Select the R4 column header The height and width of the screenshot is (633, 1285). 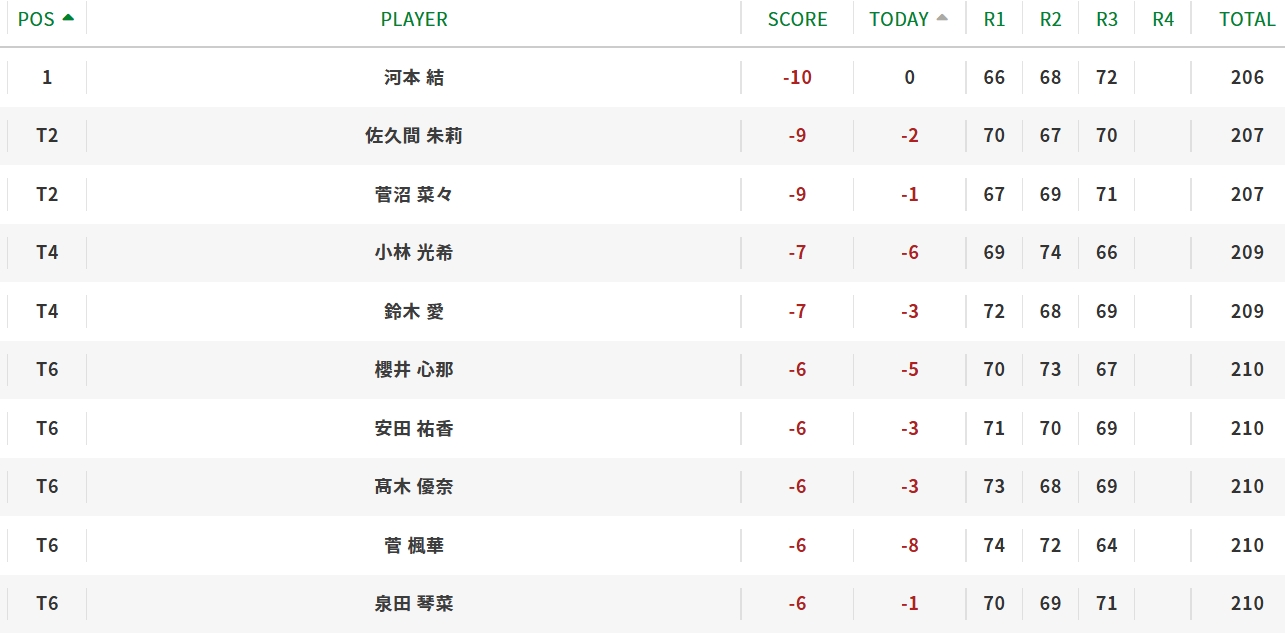1163,19
